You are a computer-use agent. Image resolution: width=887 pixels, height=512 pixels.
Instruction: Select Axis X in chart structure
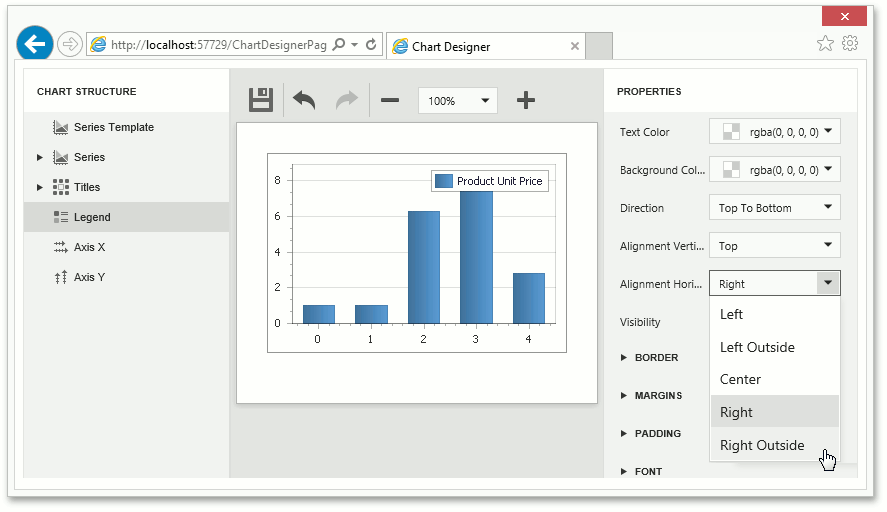coord(89,247)
